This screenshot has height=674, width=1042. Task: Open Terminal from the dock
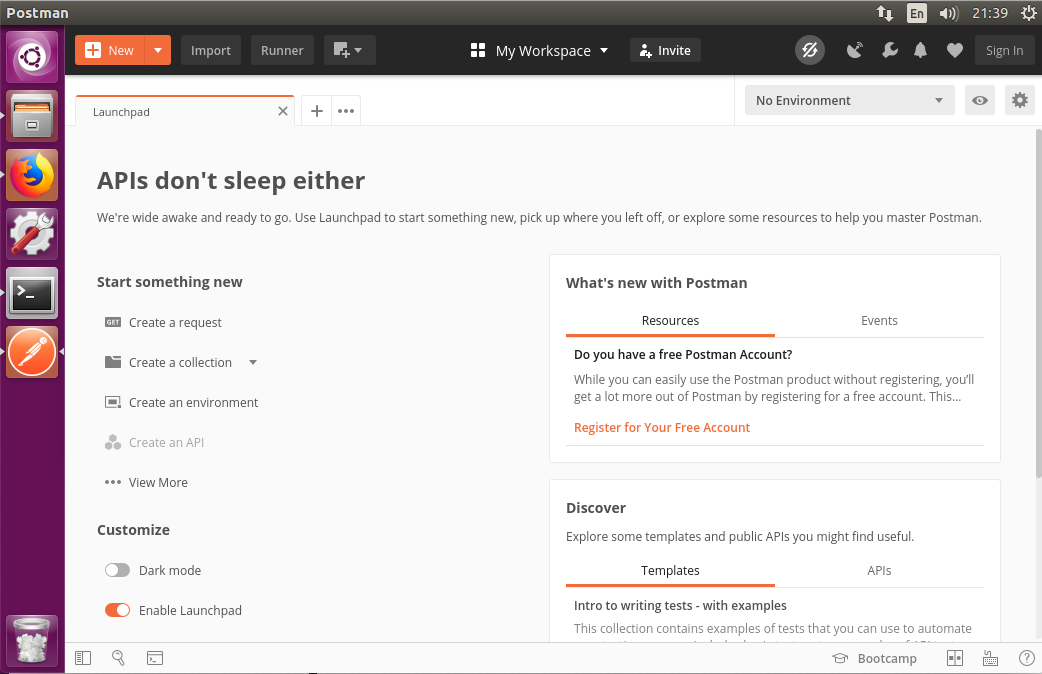coord(32,293)
